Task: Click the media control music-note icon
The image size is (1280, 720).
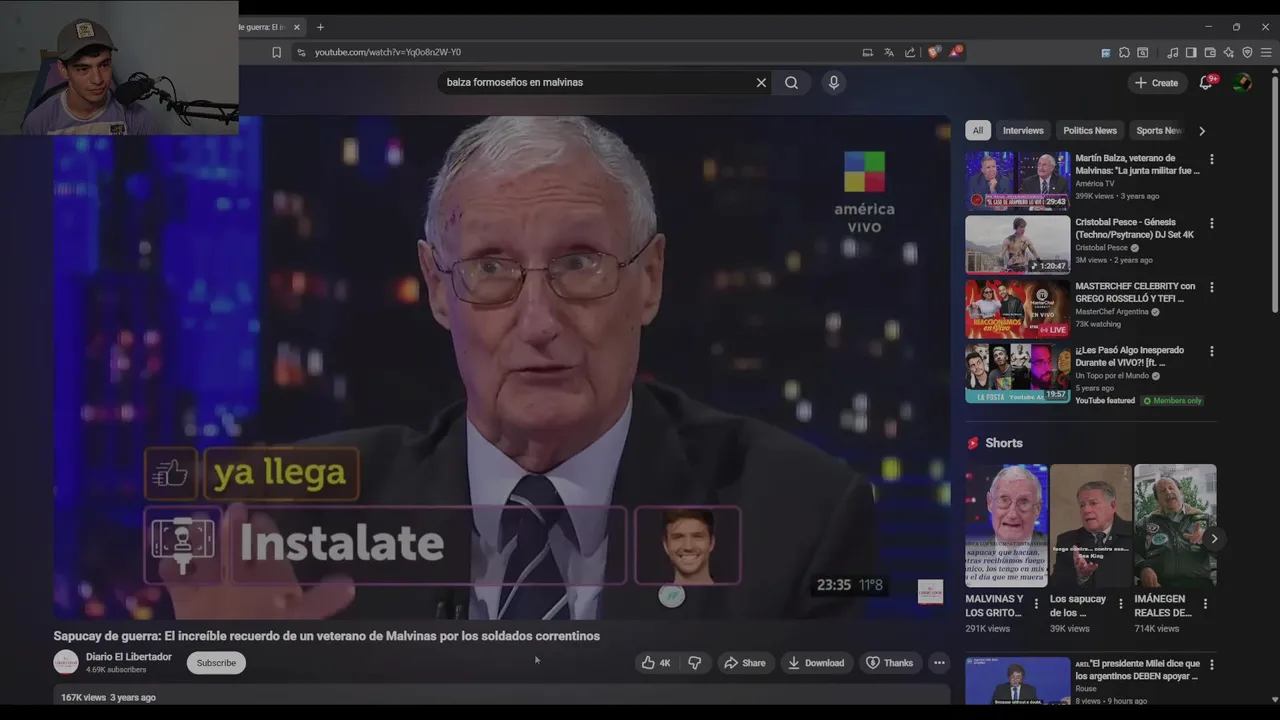Action: [1173, 52]
